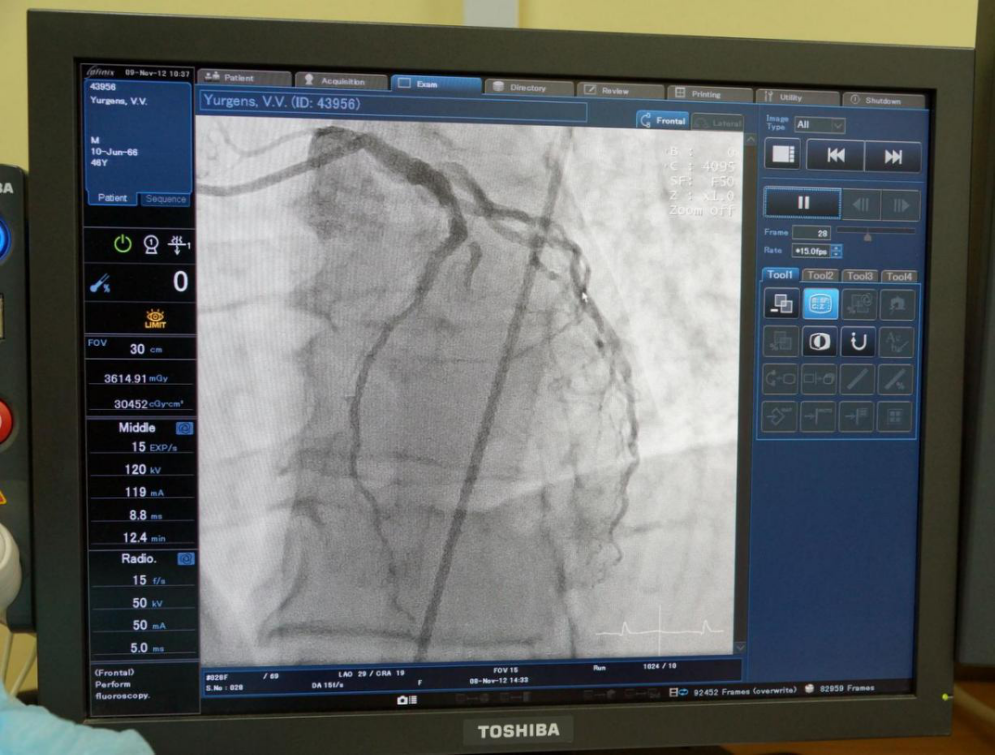Viewport: 995px width, 755px height.
Task: Click the diagonal line with percent tool
Action: 895,380
